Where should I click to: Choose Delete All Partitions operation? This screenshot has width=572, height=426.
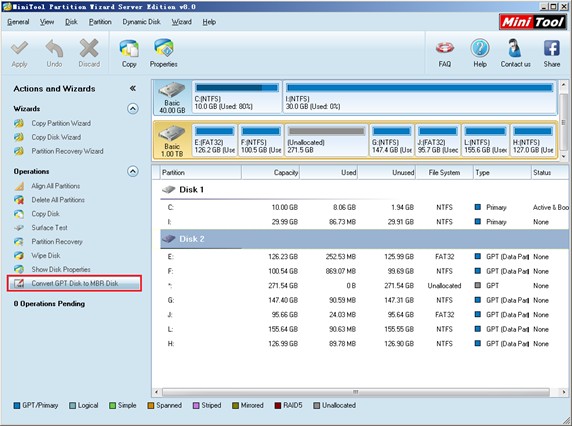58,200
